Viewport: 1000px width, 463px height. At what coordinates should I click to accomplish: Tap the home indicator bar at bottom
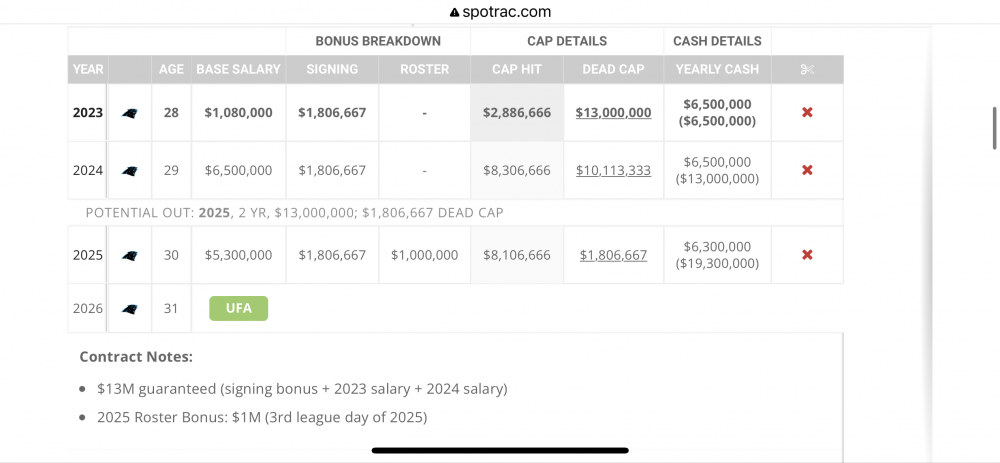pyautogui.click(x=500, y=450)
